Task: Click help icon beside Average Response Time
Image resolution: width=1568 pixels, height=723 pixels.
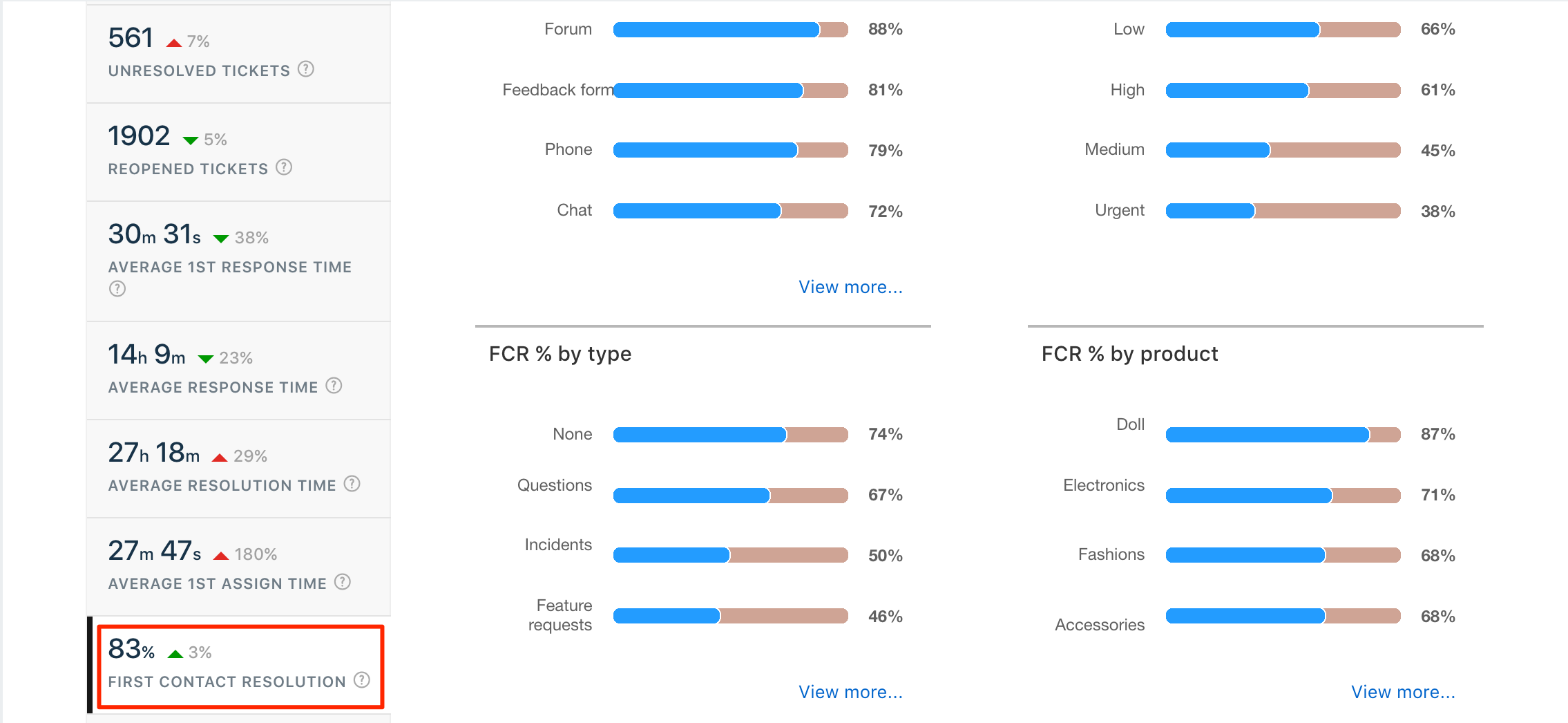Action: point(334,386)
